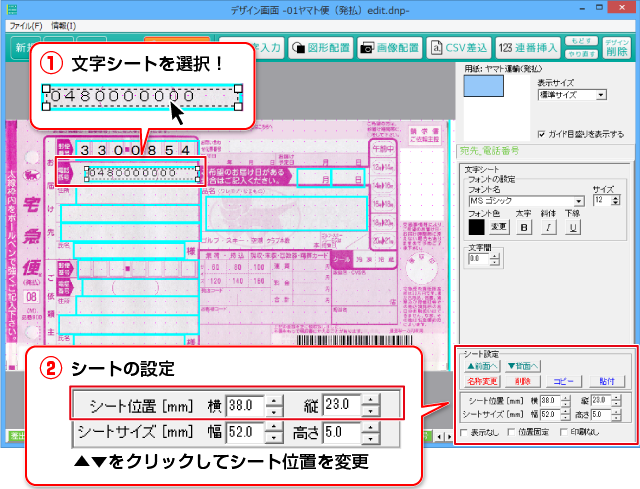Click the 高さ height field showing 5.0

602,415
